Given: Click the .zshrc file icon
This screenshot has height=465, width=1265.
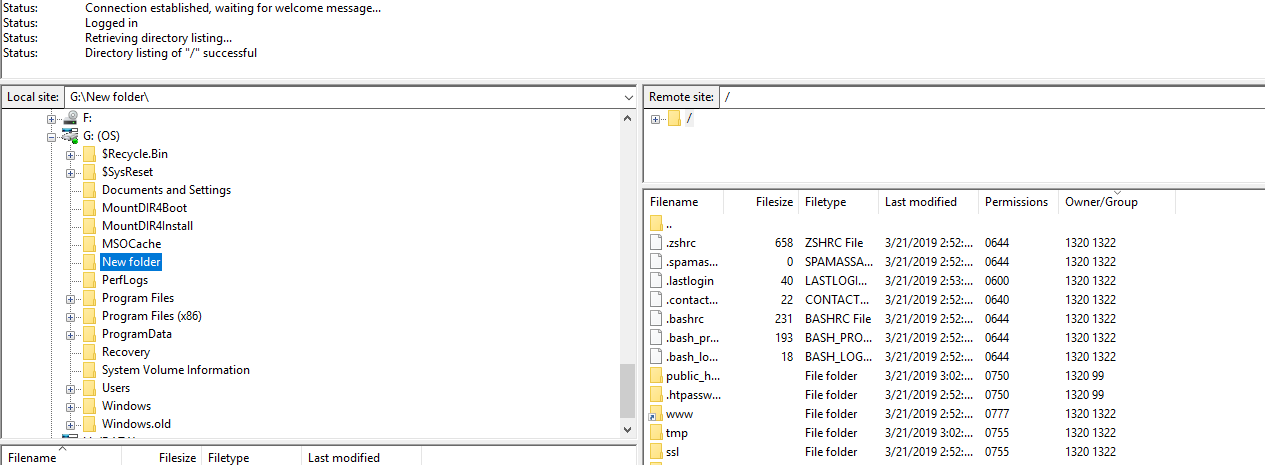Looking at the screenshot, I should [656, 242].
